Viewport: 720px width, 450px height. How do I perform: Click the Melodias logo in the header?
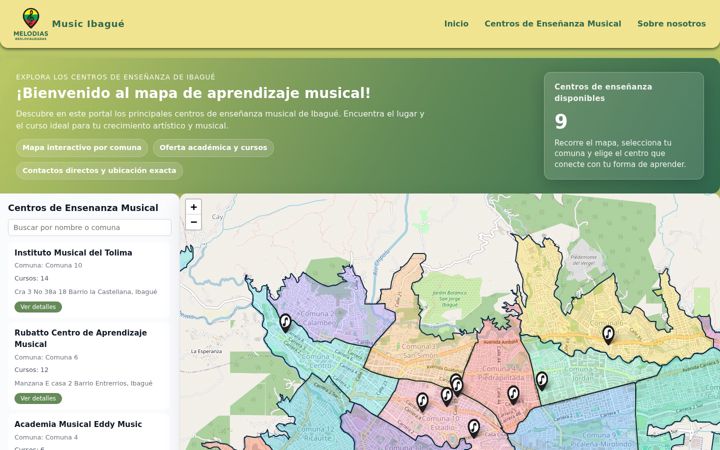point(31,24)
